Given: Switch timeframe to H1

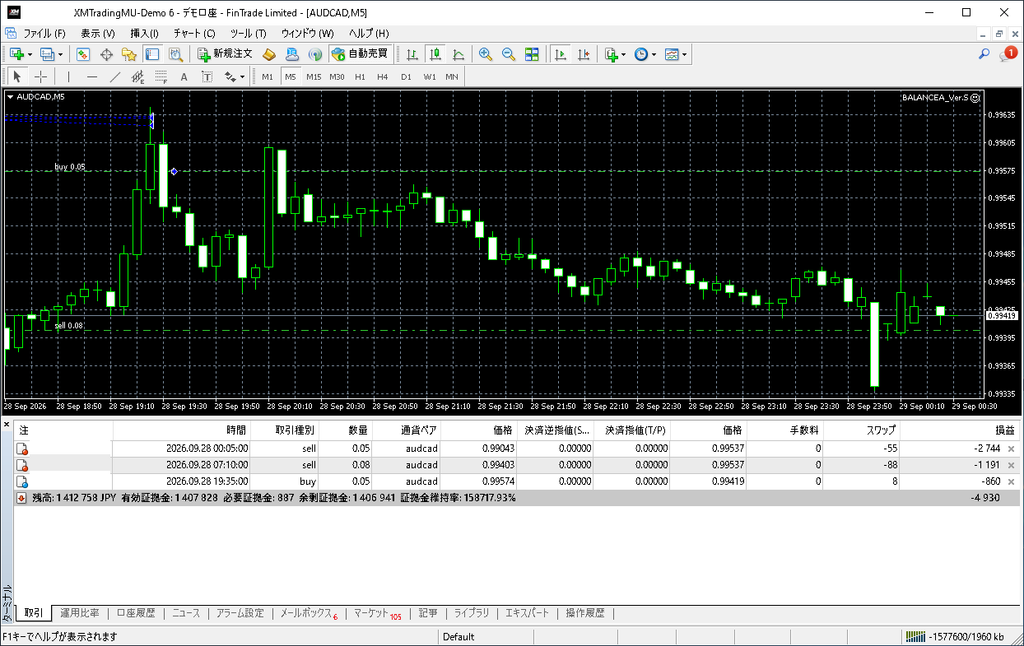Looking at the screenshot, I should [360, 77].
